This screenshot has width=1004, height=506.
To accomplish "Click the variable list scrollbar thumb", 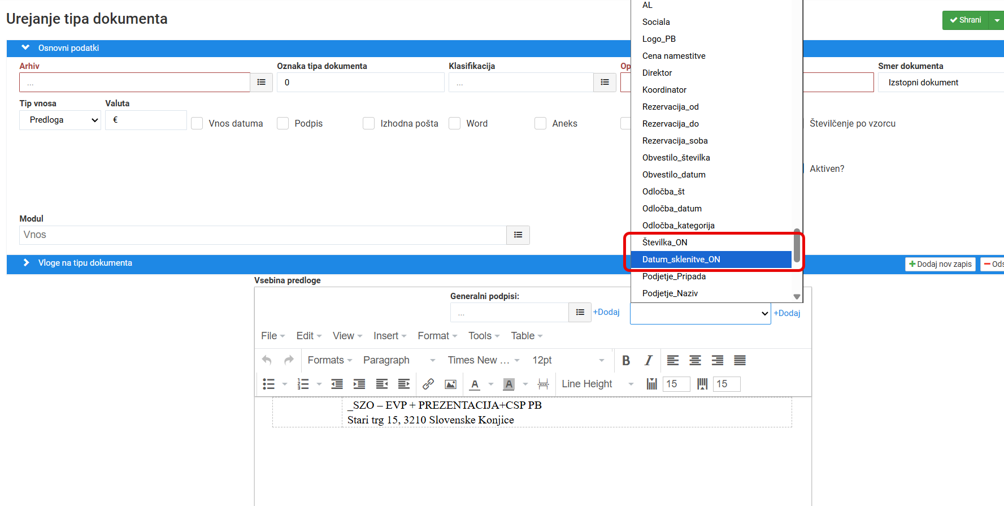I will coord(797,245).
